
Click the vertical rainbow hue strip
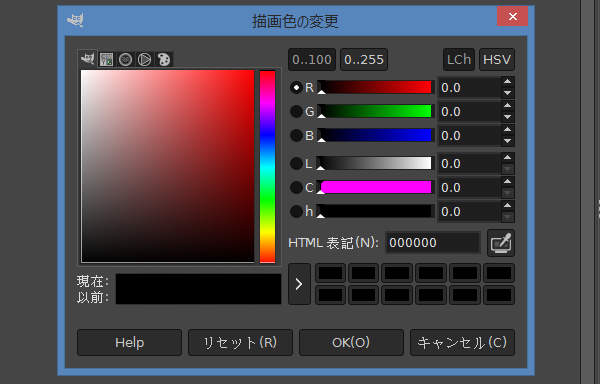click(x=267, y=166)
